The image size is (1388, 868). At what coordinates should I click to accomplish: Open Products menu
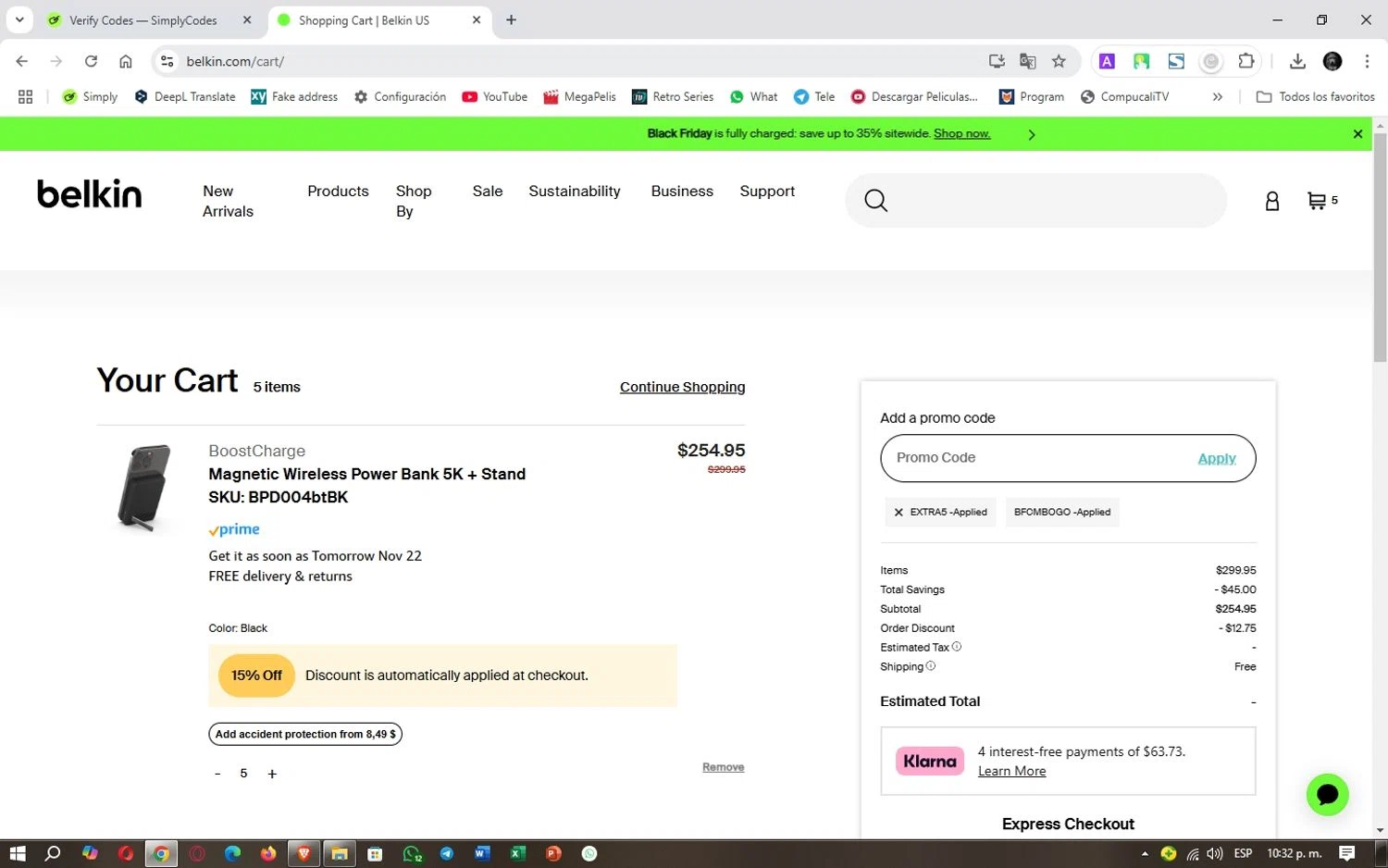(x=338, y=191)
